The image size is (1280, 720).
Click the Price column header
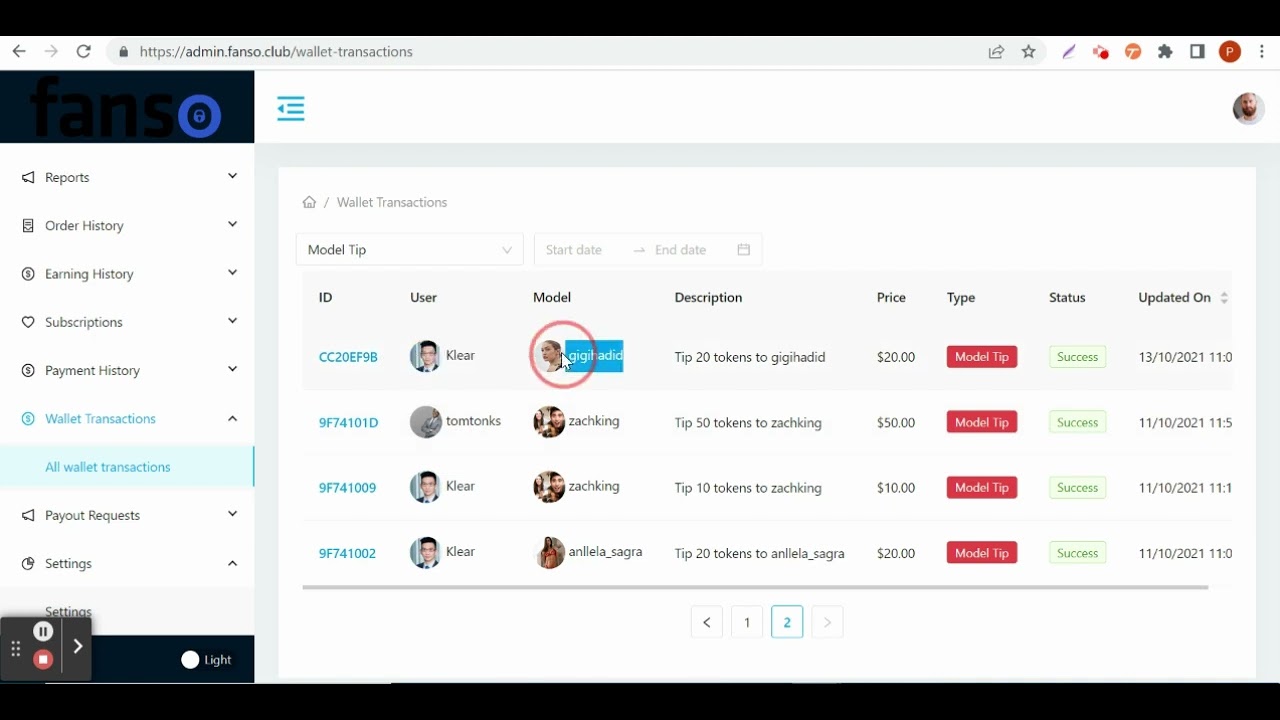pos(891,298)
